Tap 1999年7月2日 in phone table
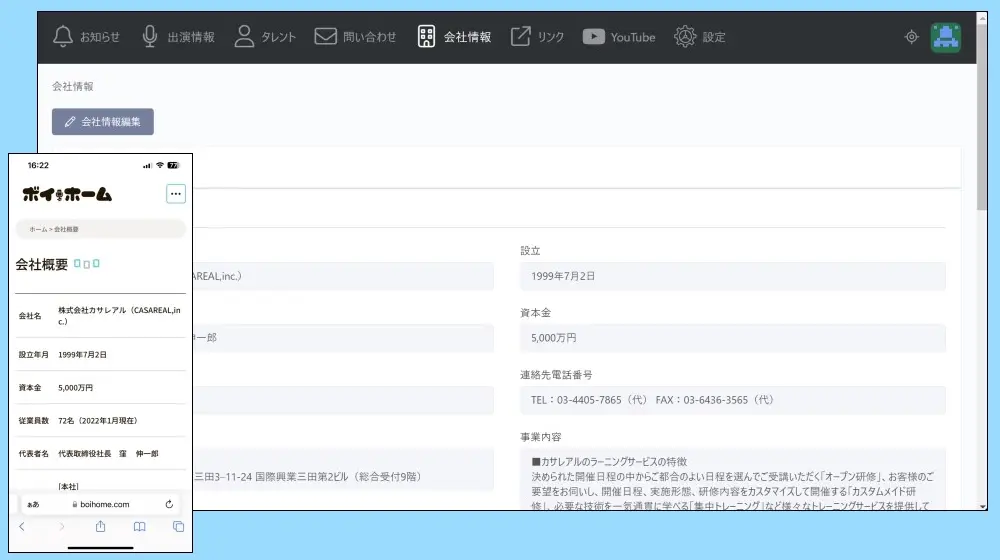The width and height of the screenshot is (1000, 560). click(82, 355)
